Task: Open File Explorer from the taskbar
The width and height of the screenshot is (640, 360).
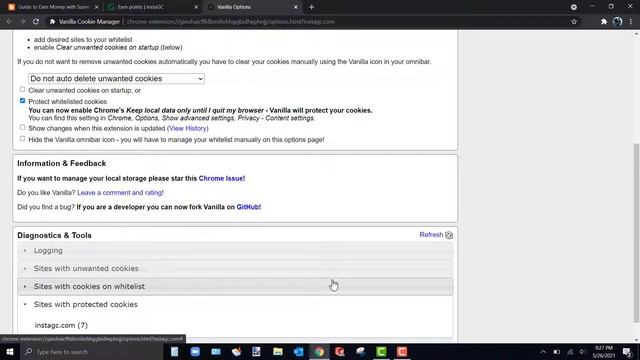Action: pyautogui.click(x=278, y=351)
